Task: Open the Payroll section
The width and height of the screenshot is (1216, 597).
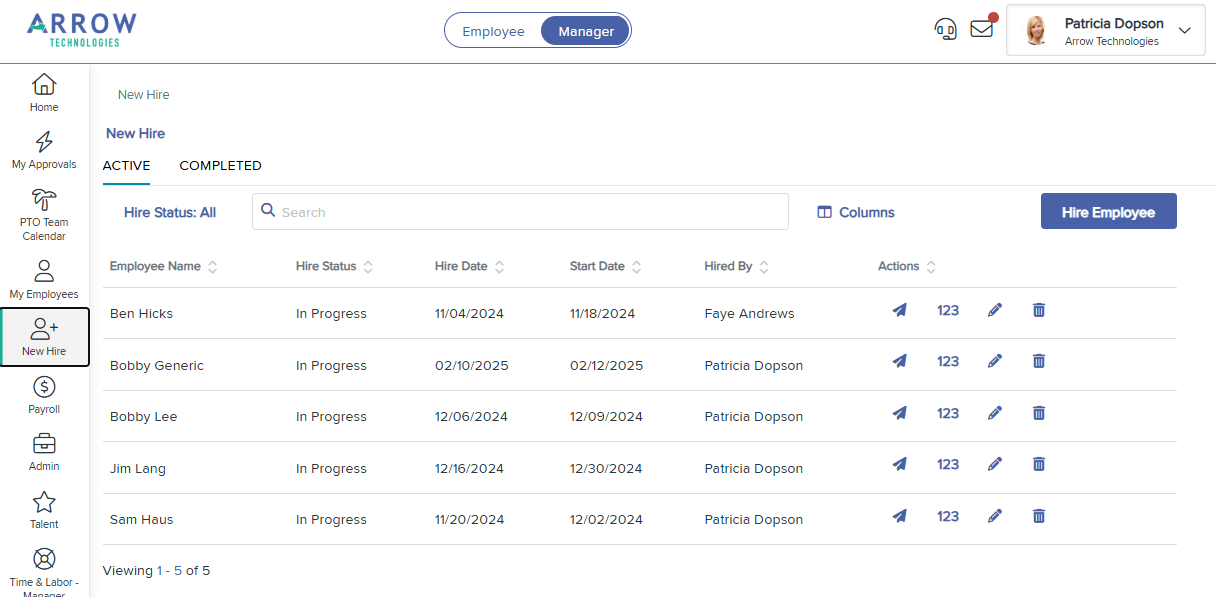Action: (44, 396)
